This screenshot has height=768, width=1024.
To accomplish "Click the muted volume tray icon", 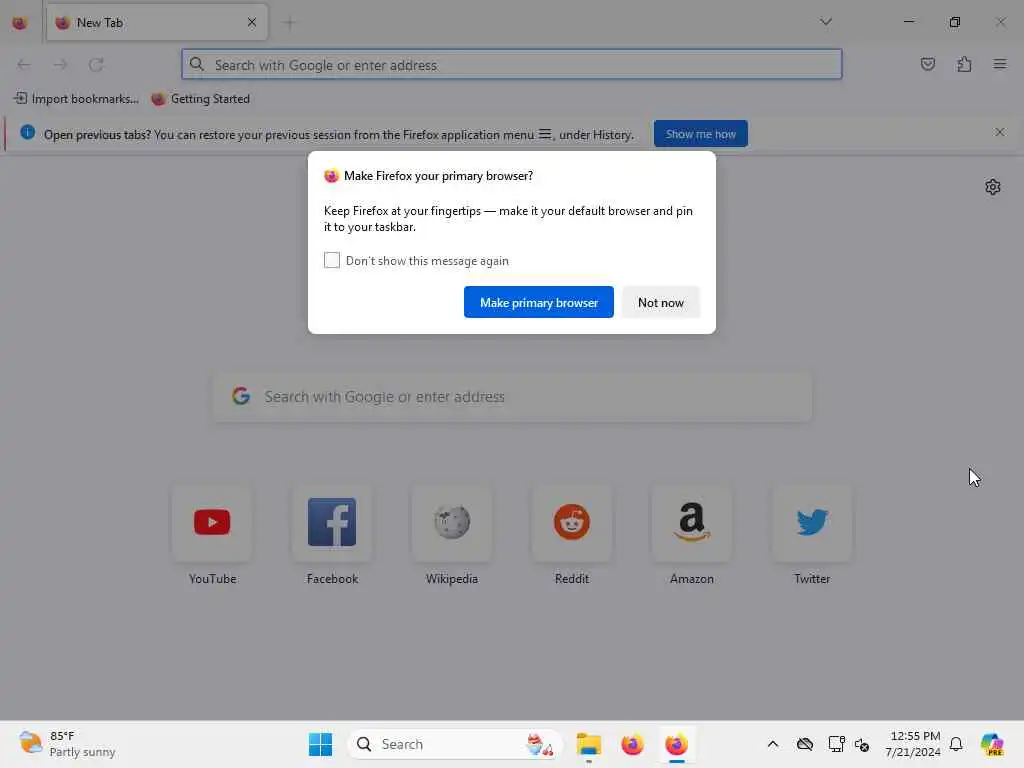I will [x=861, y=745].
